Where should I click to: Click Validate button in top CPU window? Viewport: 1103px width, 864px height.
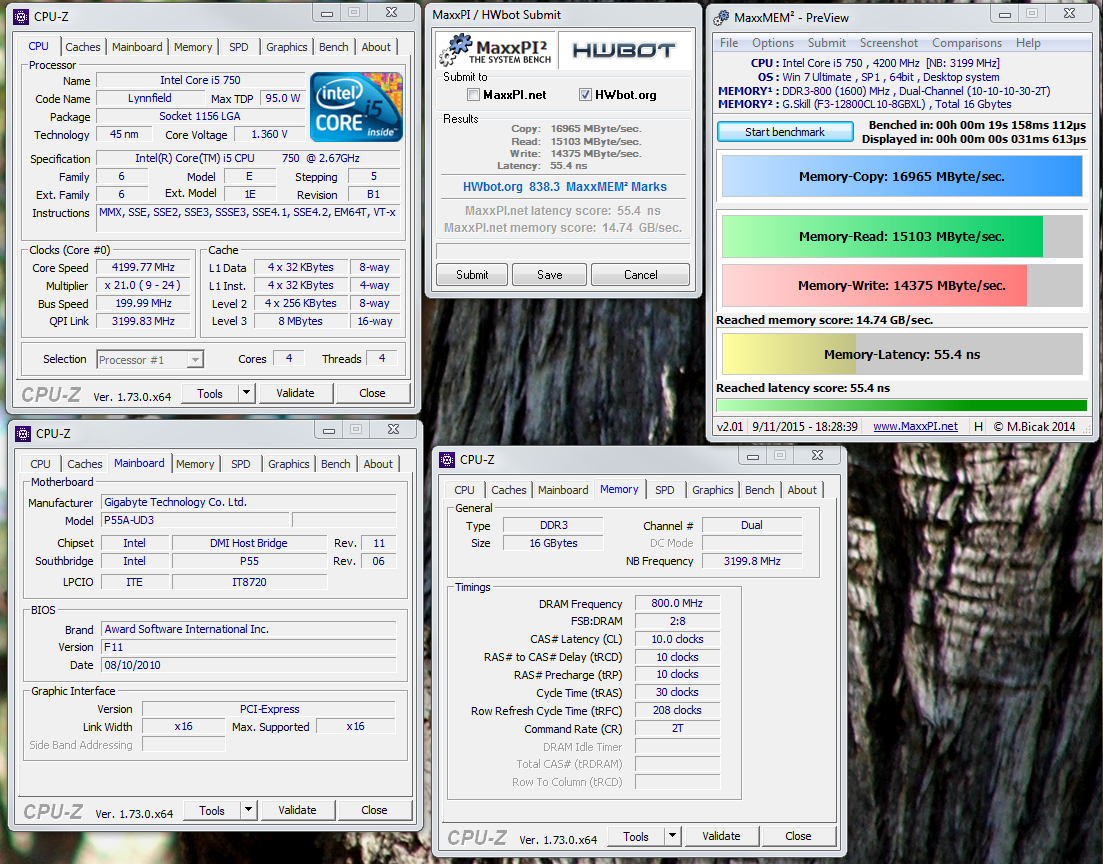295,393
